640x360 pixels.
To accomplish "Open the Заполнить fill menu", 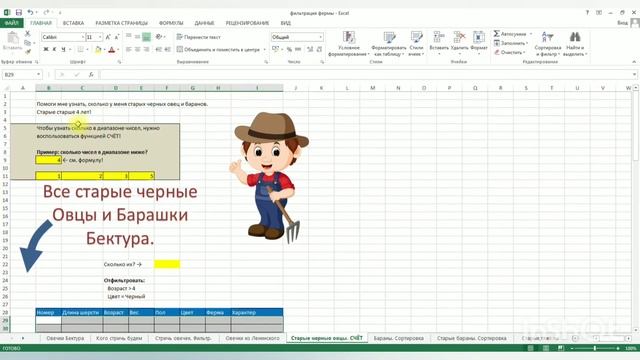I will pyautogui.click(x=511, y=43).
